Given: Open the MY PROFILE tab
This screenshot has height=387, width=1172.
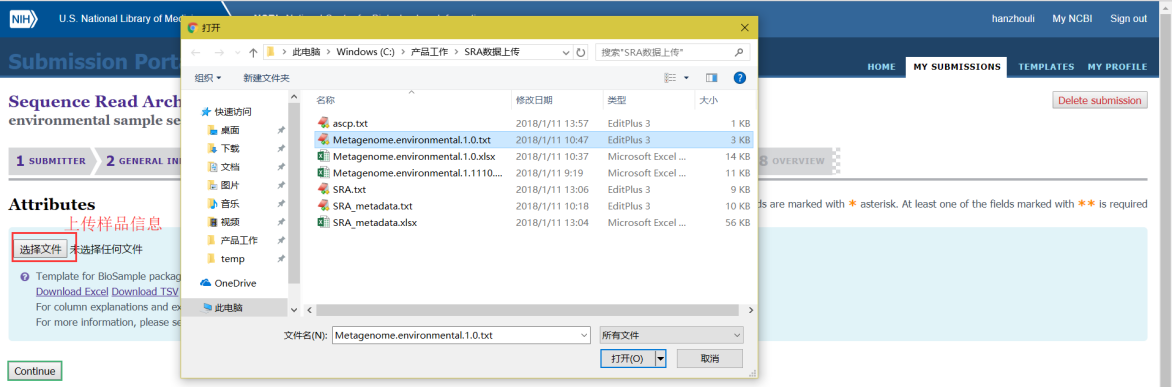Looking at the screenshot, I should click(1117, 66).
